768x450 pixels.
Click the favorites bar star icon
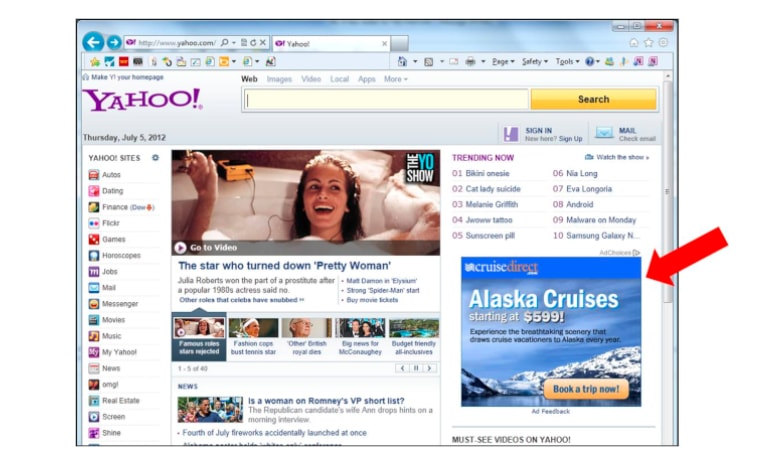95,62
